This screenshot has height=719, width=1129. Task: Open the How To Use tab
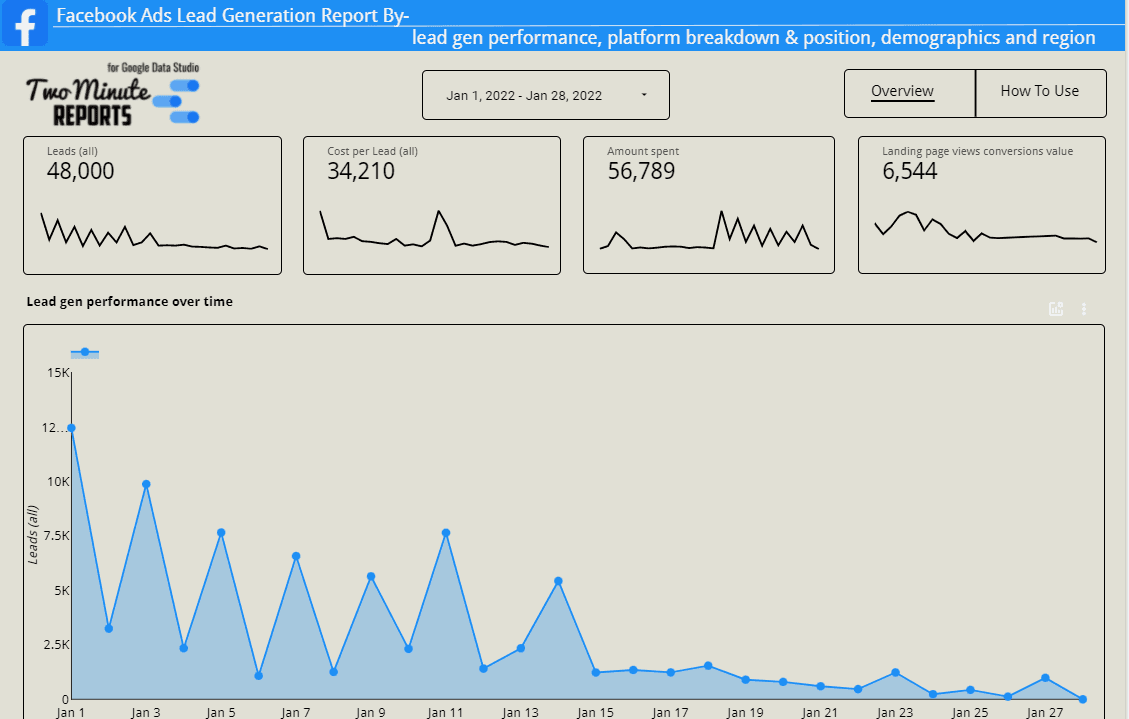point(1040,93)
